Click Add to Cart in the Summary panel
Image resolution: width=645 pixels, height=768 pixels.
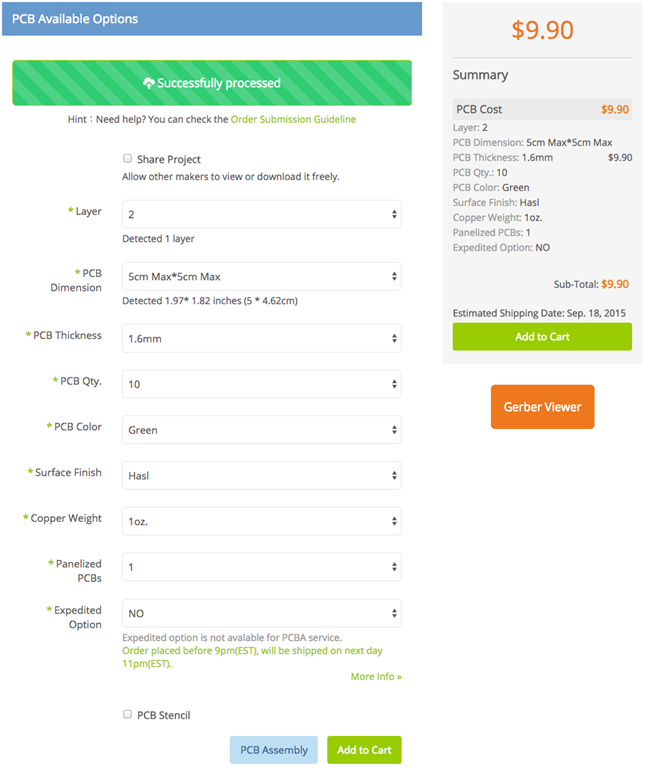pyautogui.click(x=542, y=337)
